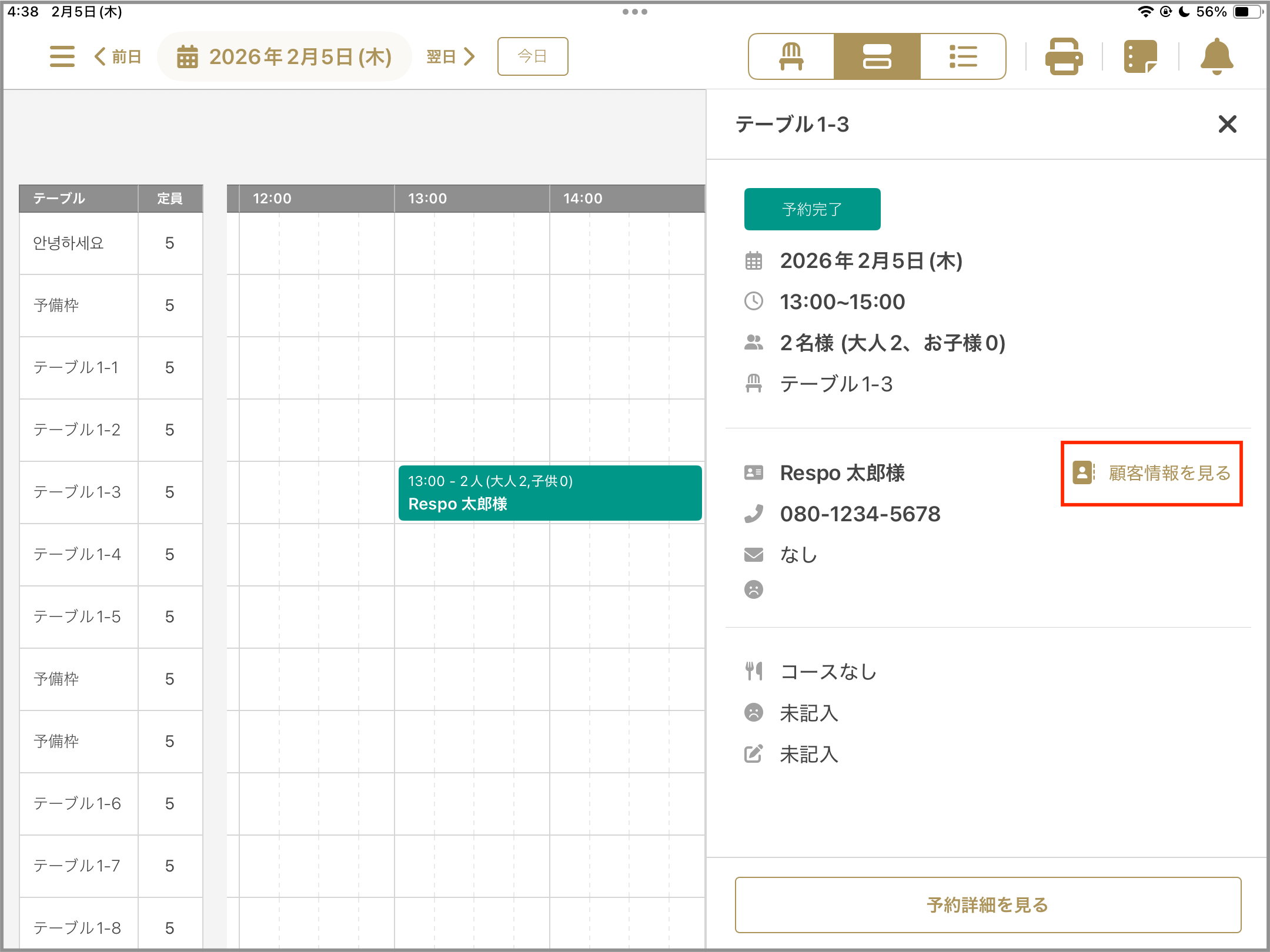Open the sticky note memo icon
Viewport: 1270px width, 952px height.
tap(1140, 56)
